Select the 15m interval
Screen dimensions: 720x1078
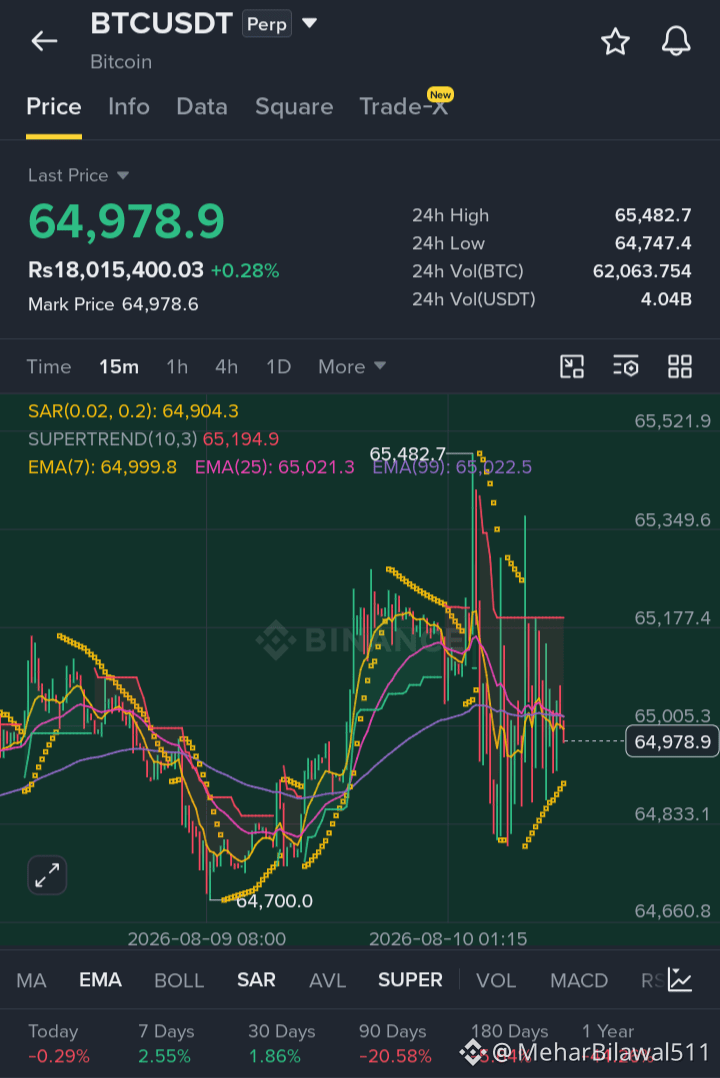[x=119, y=366]
